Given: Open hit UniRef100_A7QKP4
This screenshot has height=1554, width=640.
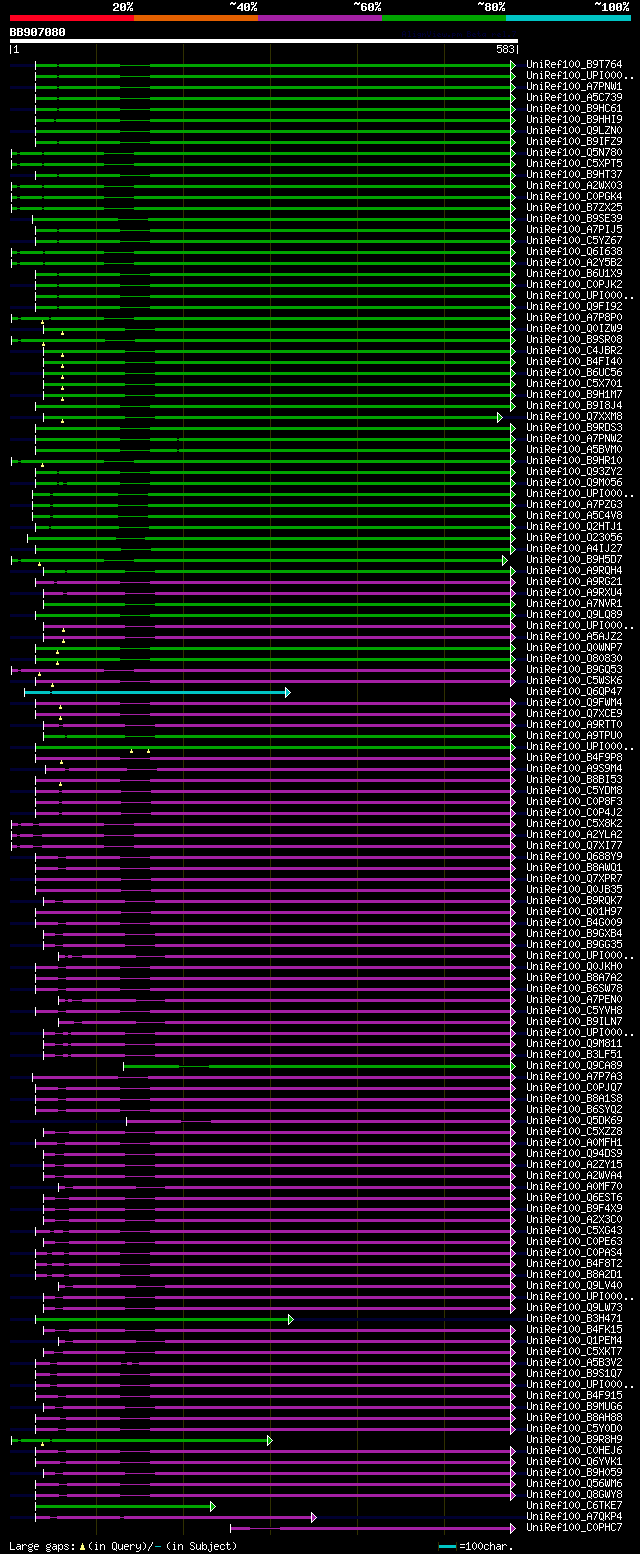Looking at the screenshot, I should (574, 1517).
